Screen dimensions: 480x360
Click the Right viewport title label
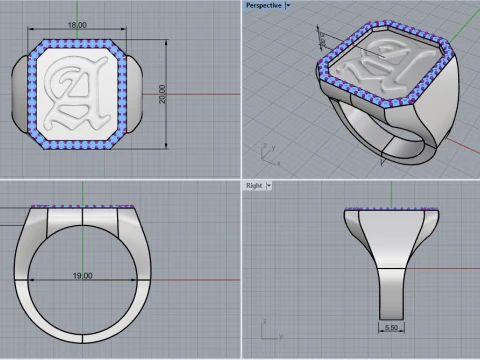coord(254,186)
